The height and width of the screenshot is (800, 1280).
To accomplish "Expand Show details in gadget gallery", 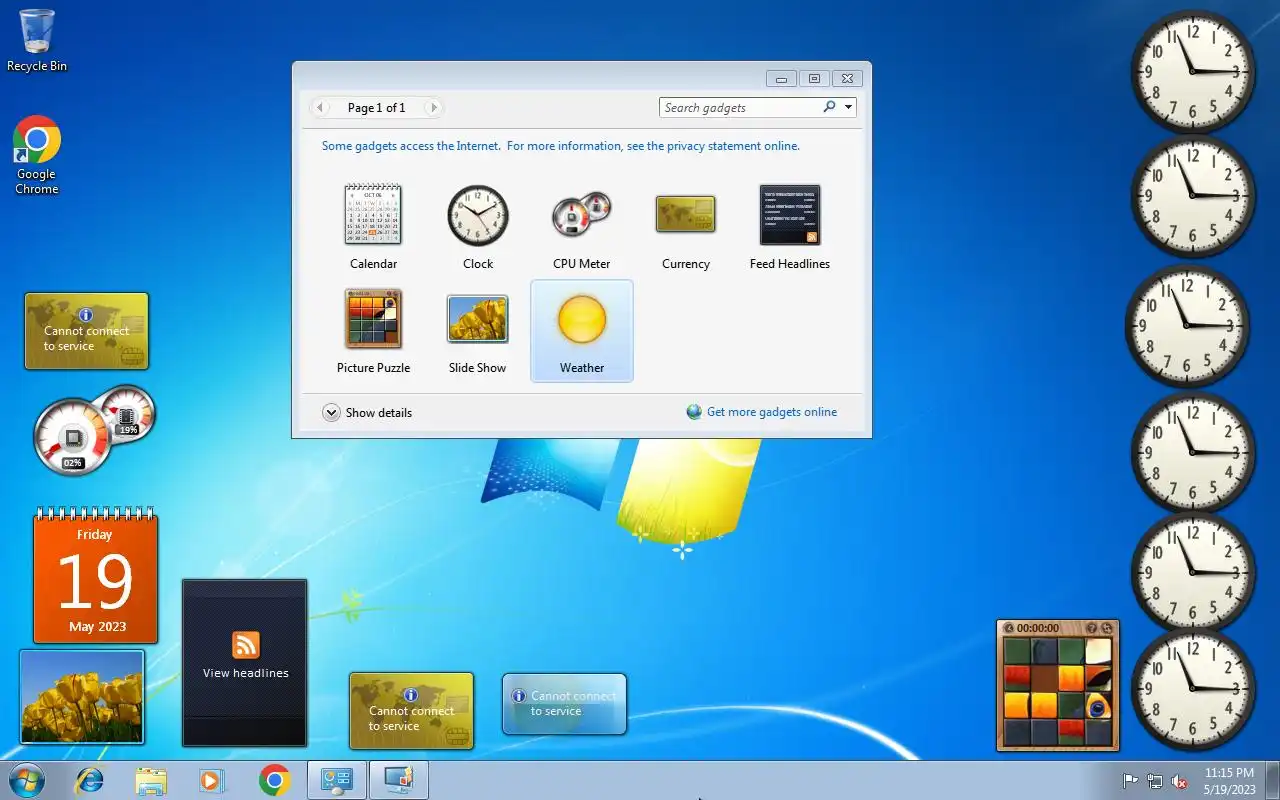I will click(x=367, y=412).
